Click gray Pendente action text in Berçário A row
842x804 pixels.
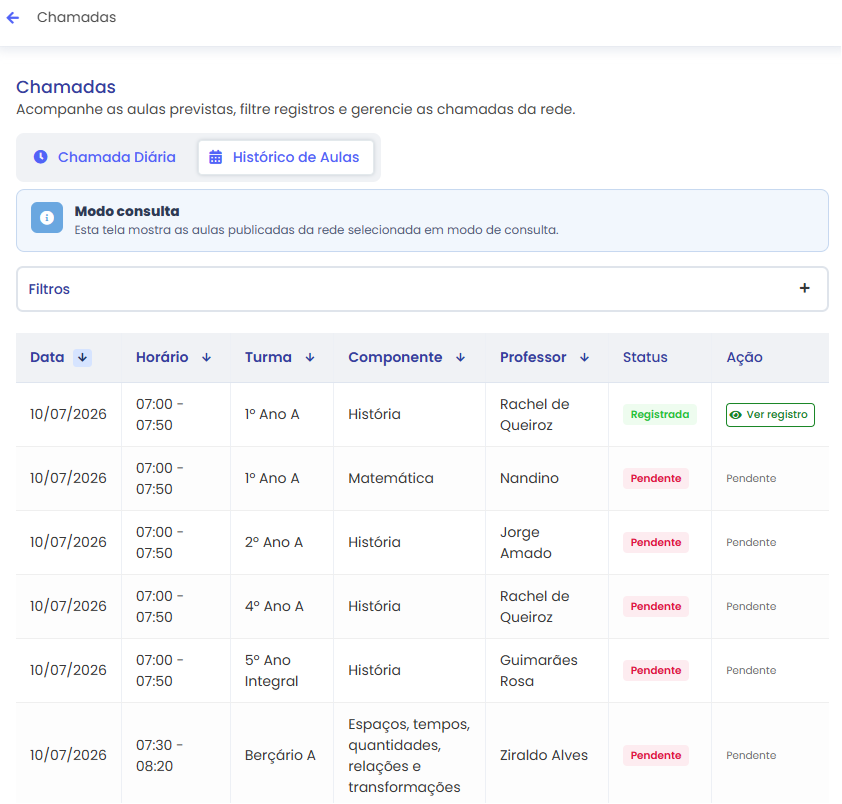[751, 755]
